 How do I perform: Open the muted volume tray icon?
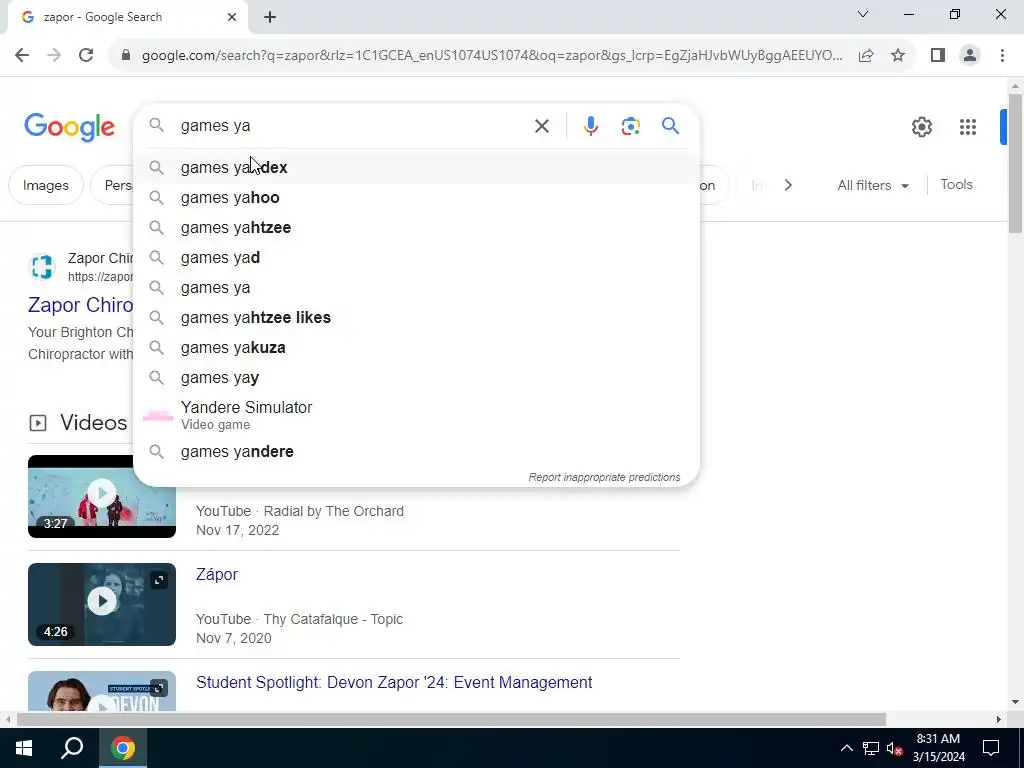tap(894, 748)
